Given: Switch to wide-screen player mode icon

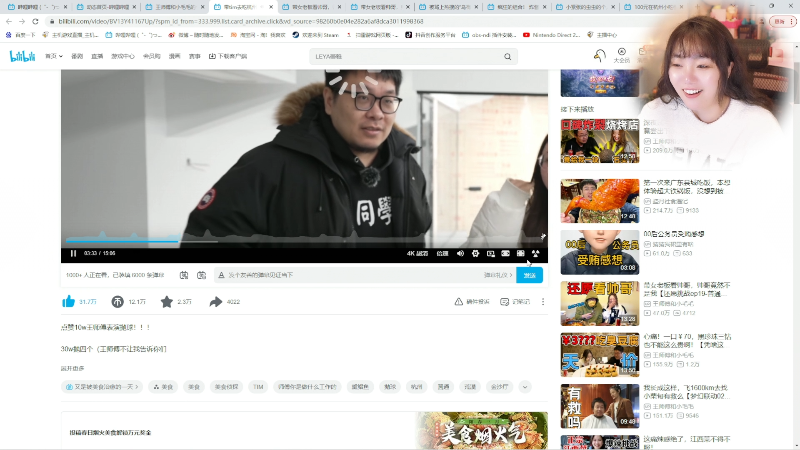Looking at the screenshot, I should [x=505, y=254].
